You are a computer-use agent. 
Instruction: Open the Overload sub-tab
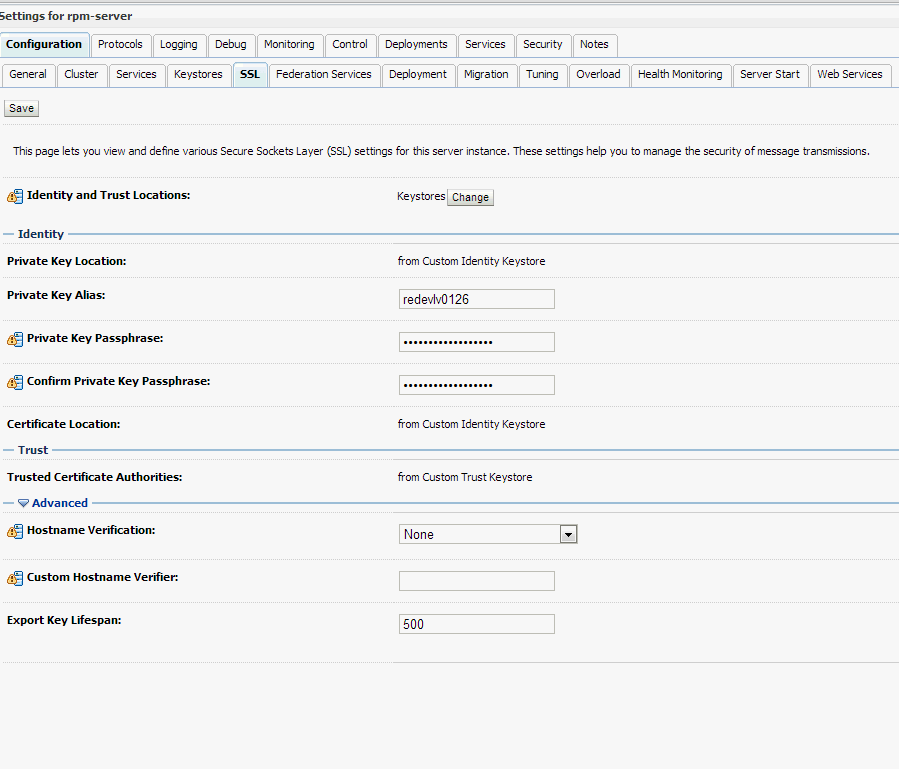[599, 75]
